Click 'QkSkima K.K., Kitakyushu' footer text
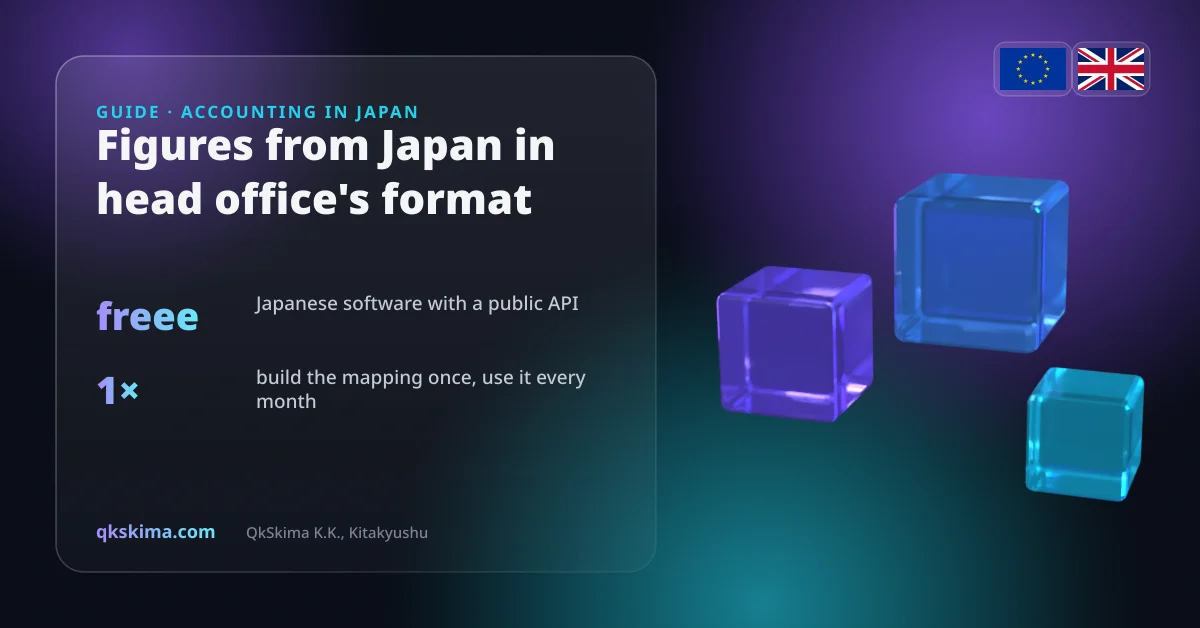Viewport: 1200px width, 628px height. click(x=337, y=533)
